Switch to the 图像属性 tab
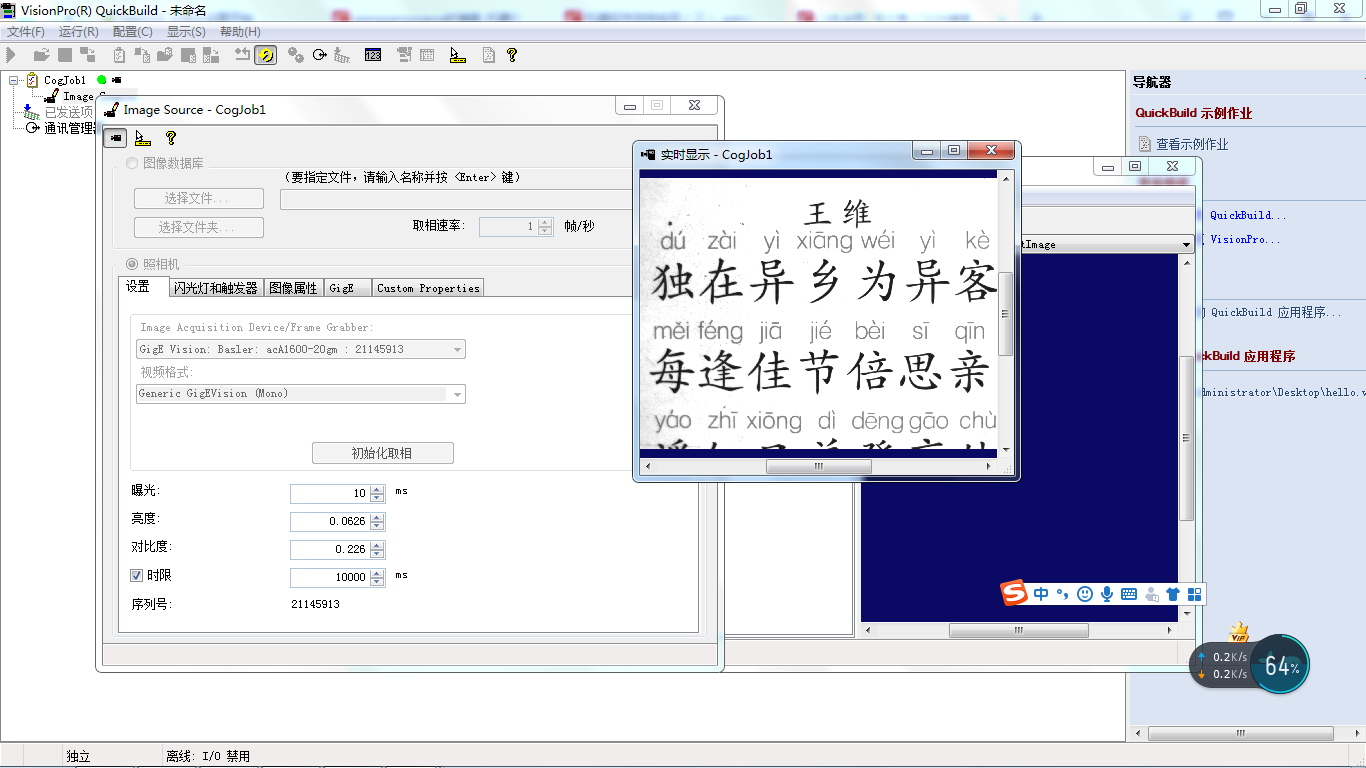Viewport: 1366px width, 768px height. pos(293,288)
